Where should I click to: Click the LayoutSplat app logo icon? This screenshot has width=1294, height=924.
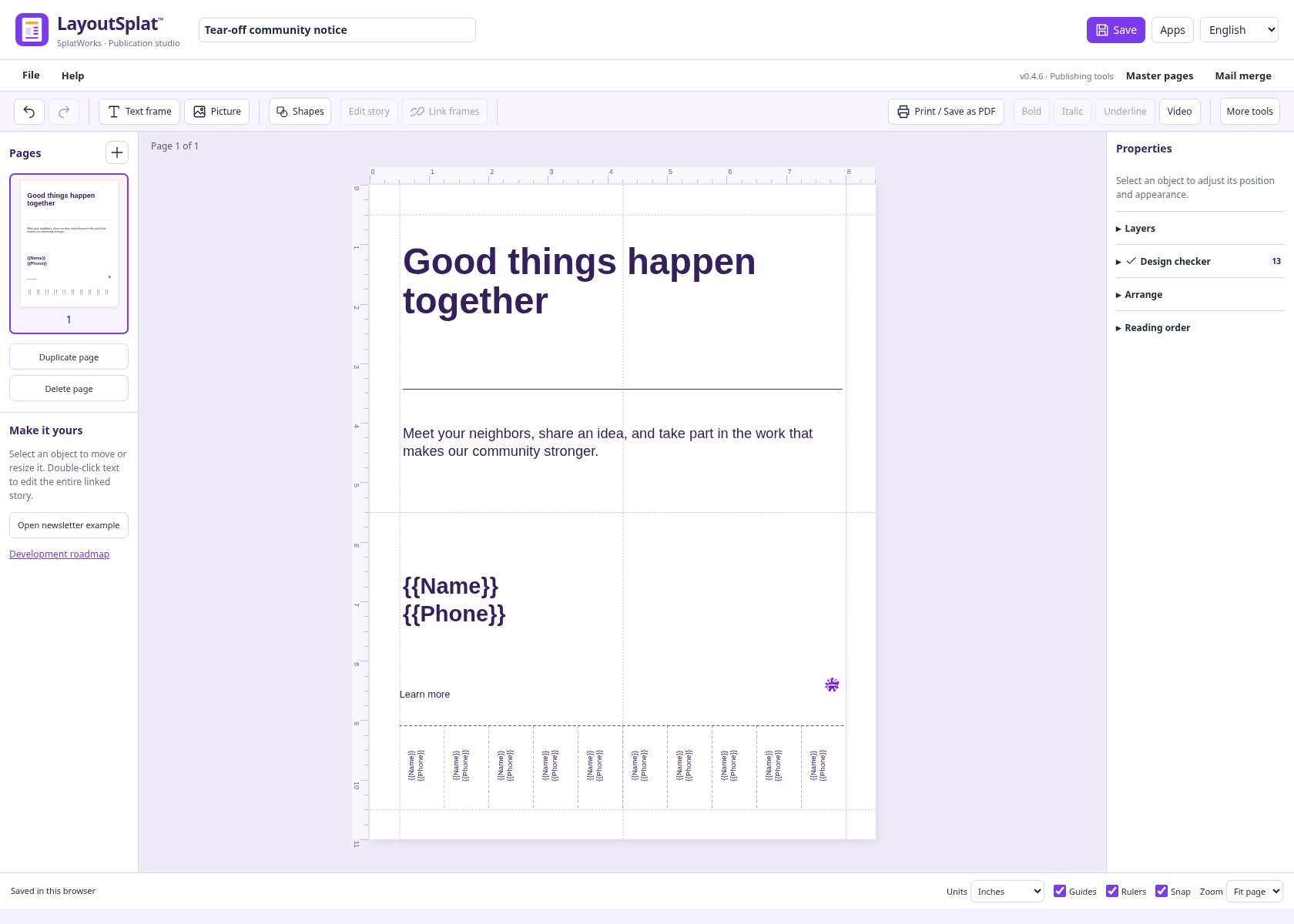pyautogui.click(x=32, y=30)
